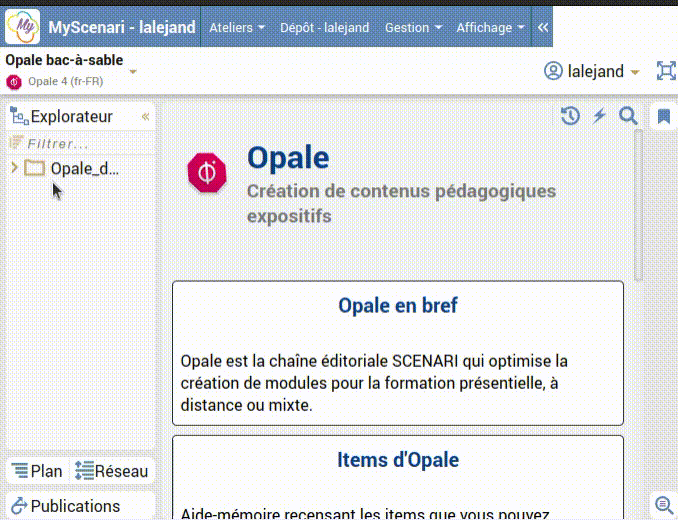Switch to the Plan tab

pyautogui.click(x=37, y=471)
